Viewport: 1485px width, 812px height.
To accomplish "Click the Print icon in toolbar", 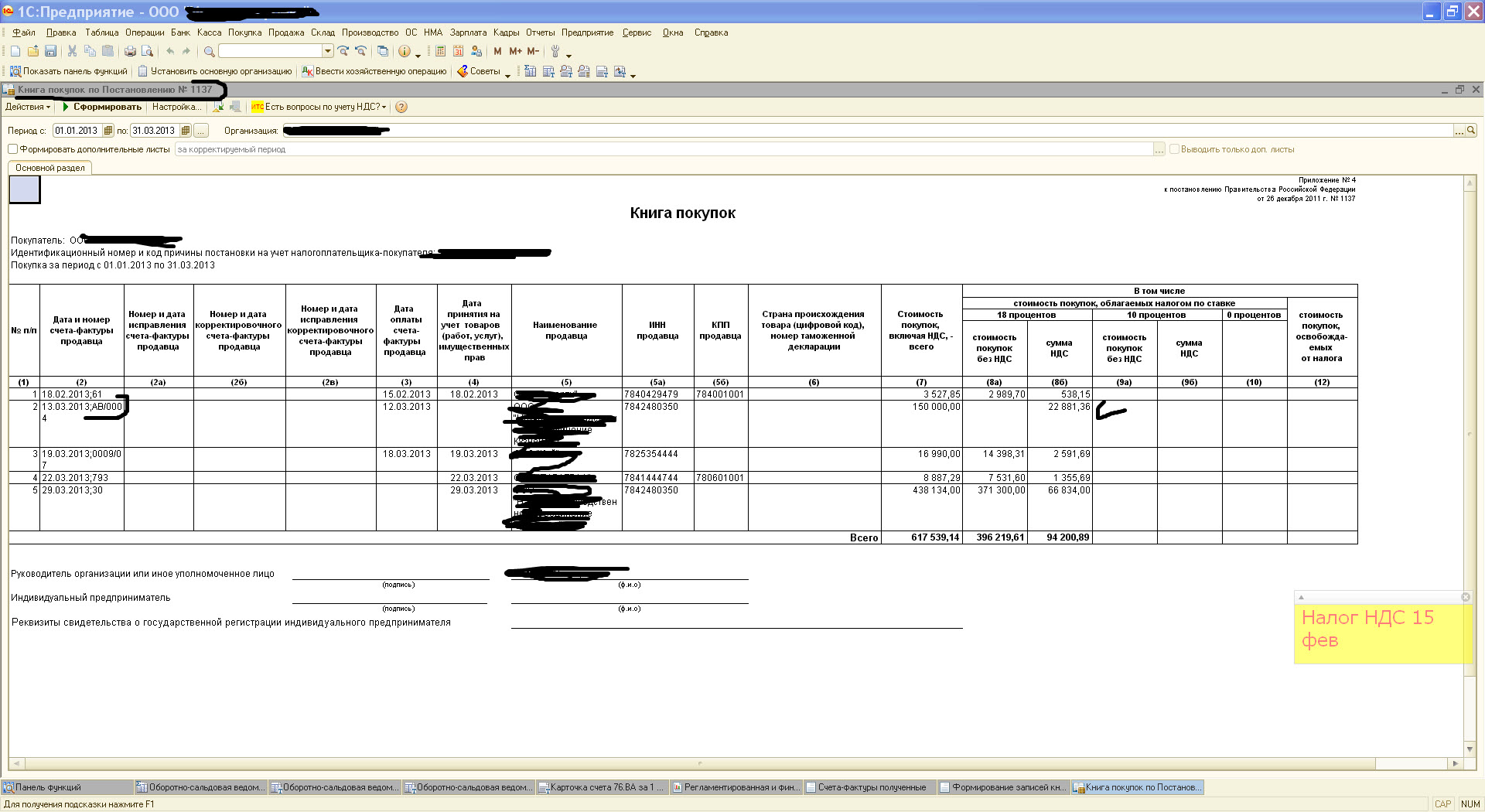I will pyautogui.click(x=130, y=51).
